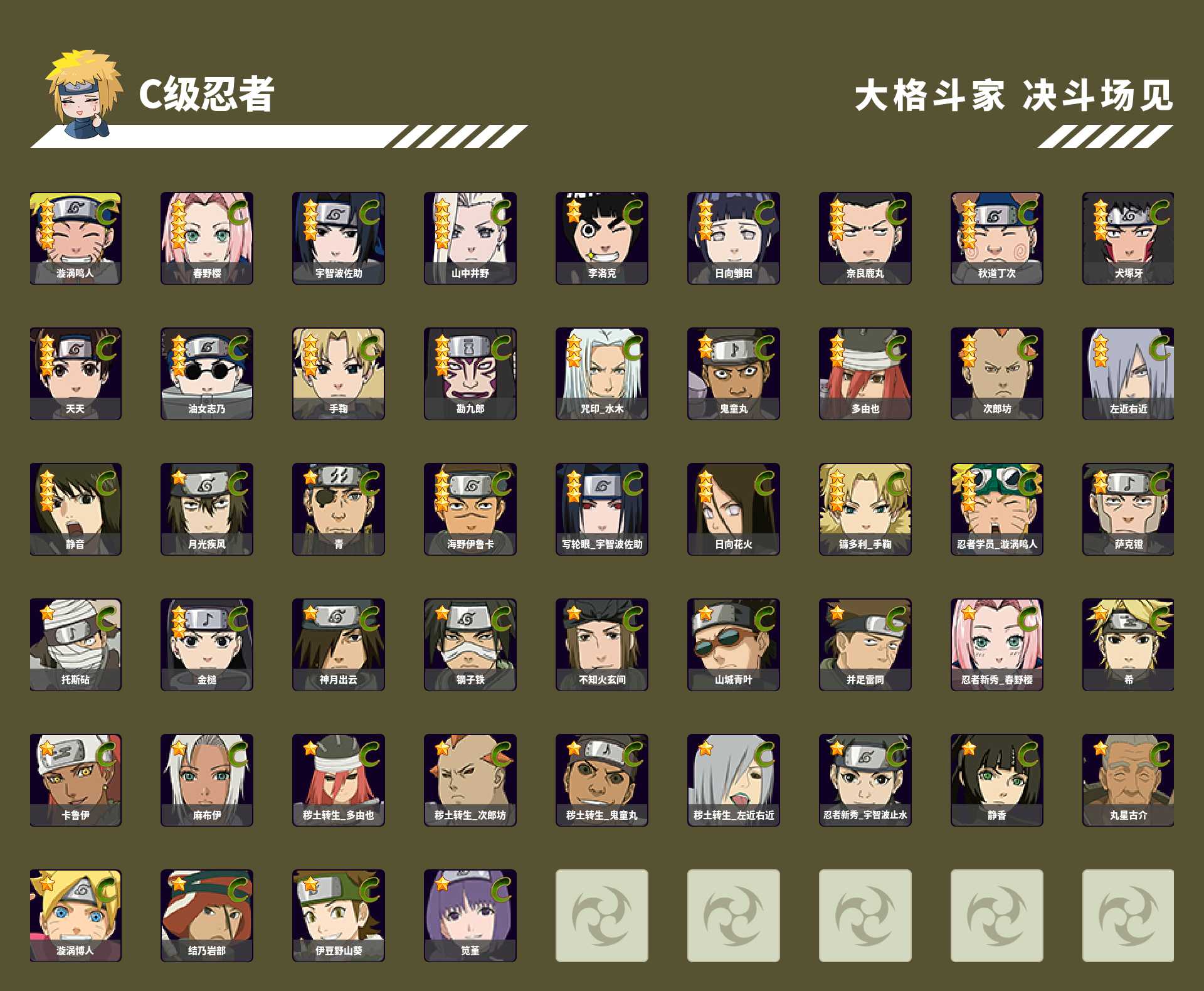The height and width of the screenshot is (991, 1204).
Task: Pick the 卡鲁伊 character icon
Action: click(x=75, y=780)
